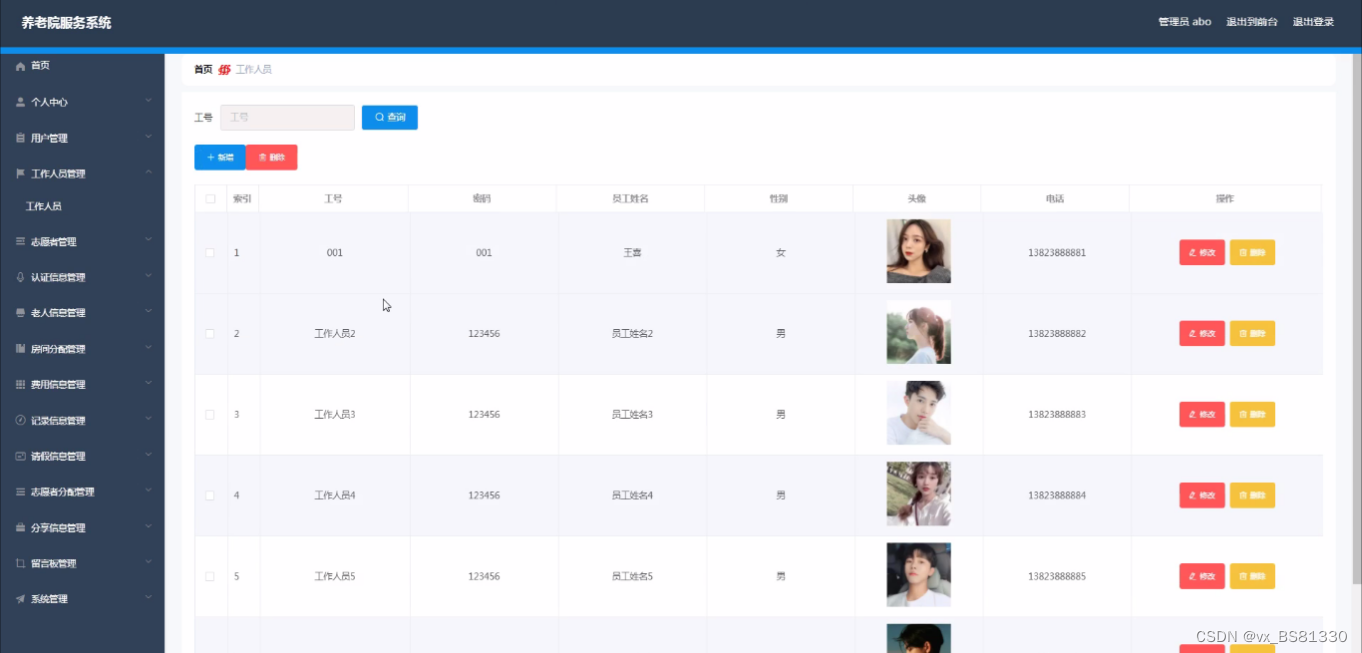Click 修改 for the 工作人员3 row
This screenshot has width=1362, height=653.
point(1202,414)
